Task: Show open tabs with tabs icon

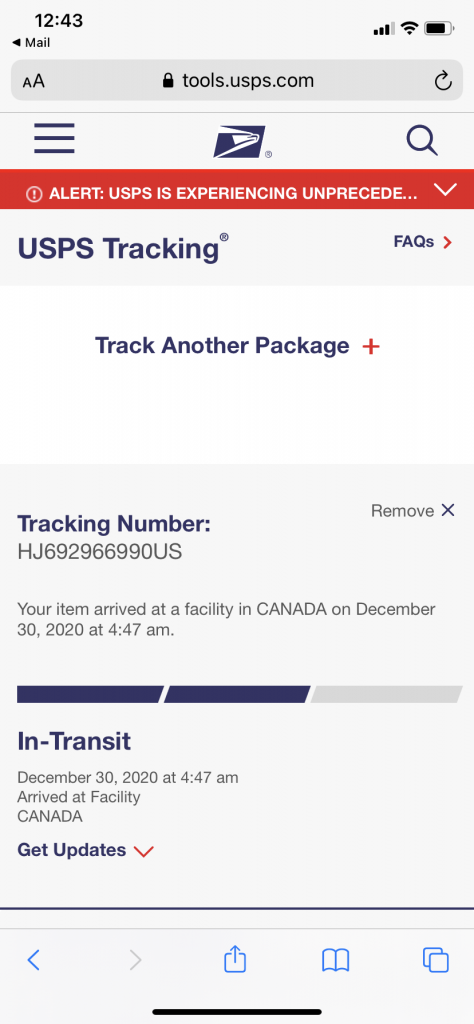Action: [435, 960]
